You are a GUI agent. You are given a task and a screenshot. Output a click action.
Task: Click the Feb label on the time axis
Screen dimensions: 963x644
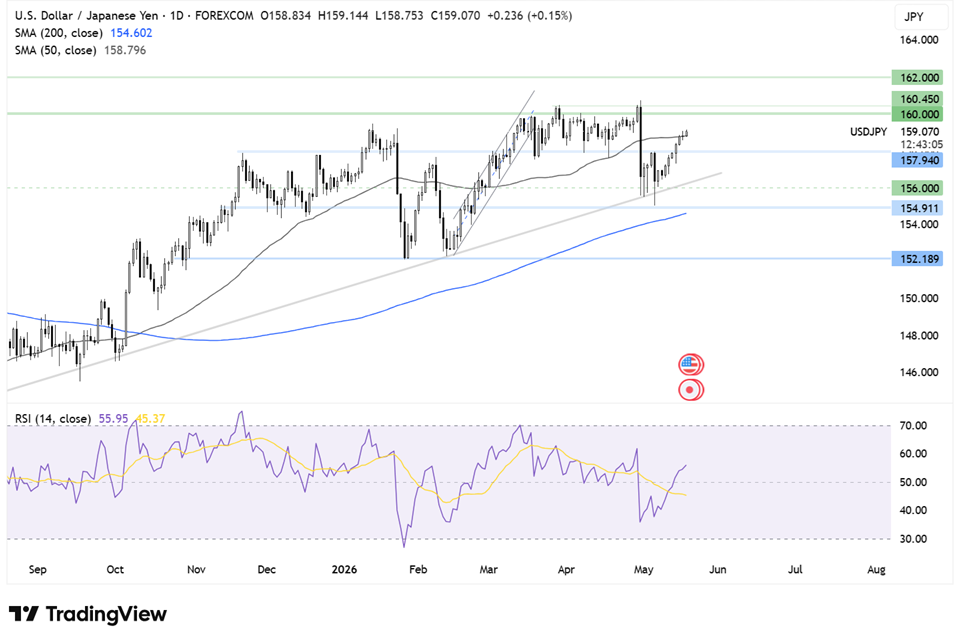point(418,570)
